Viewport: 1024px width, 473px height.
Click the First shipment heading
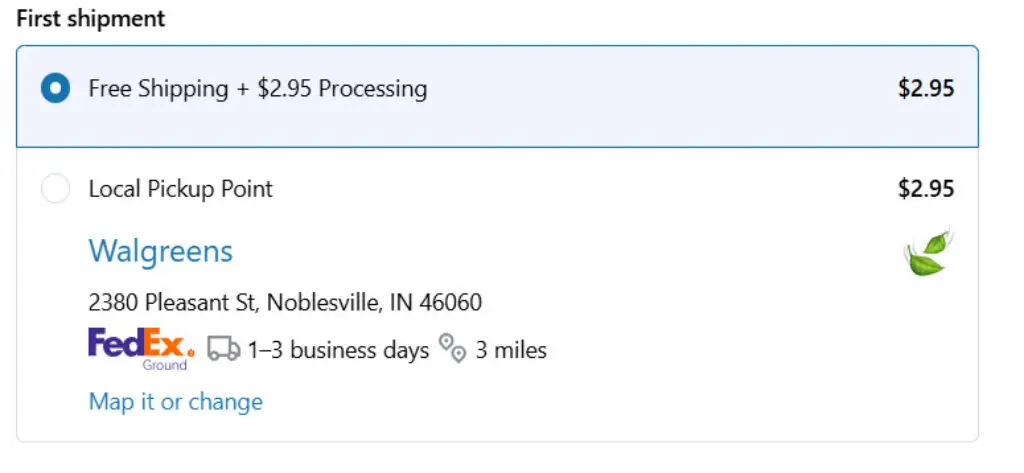(x=91, y=18)
